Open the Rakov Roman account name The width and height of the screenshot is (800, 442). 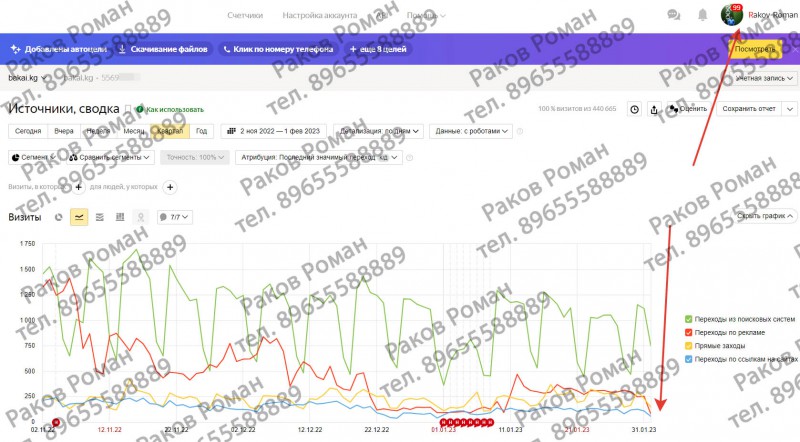(x=772, y=15)
